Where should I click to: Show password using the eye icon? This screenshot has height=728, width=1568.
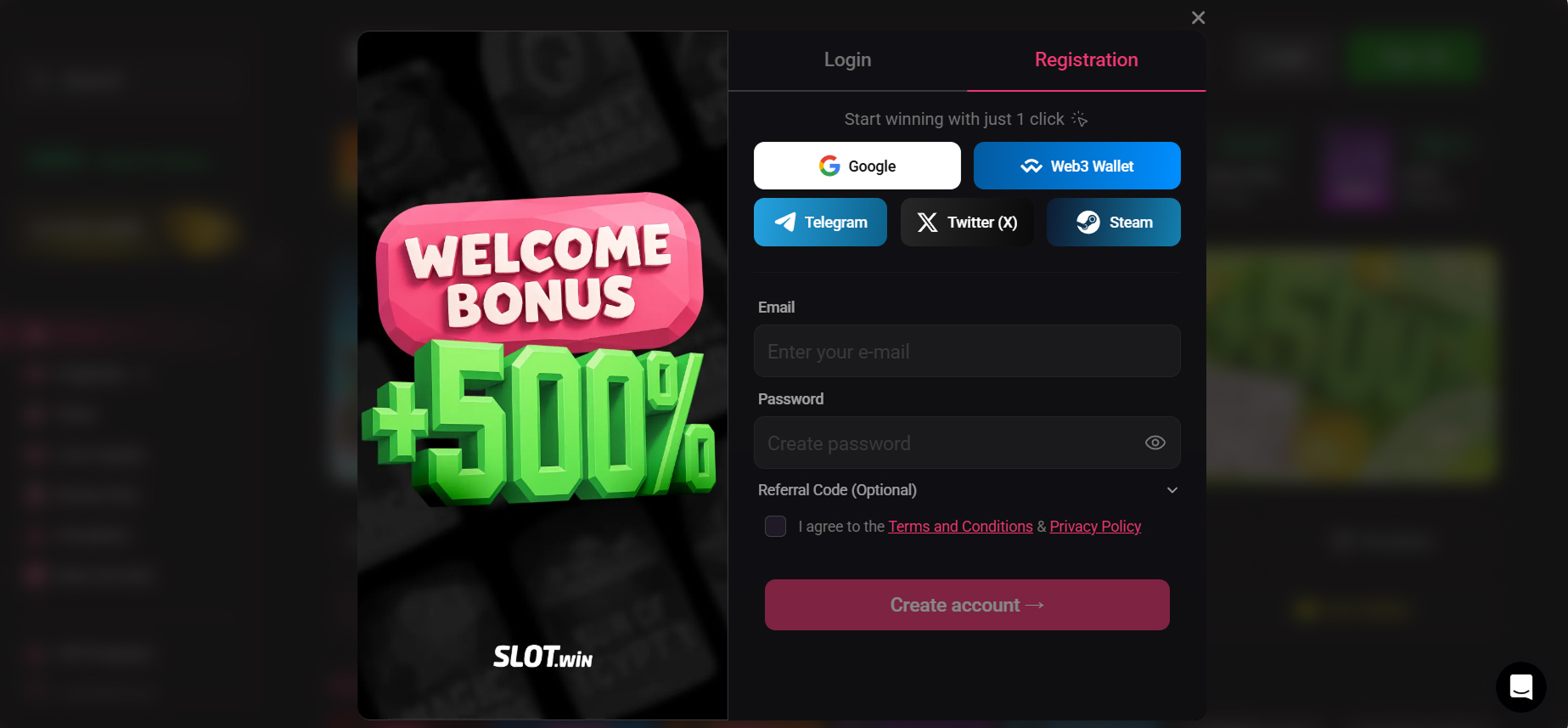[1155, 443]
